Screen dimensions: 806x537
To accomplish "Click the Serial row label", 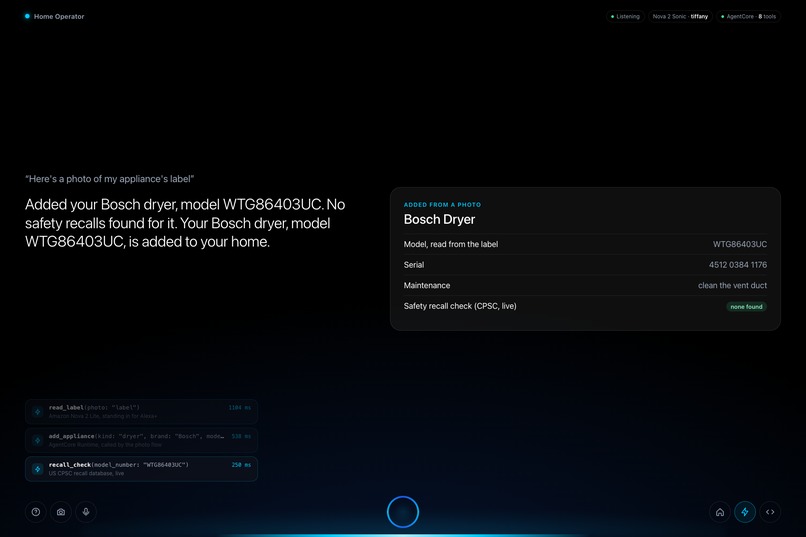I will [414, 265].
